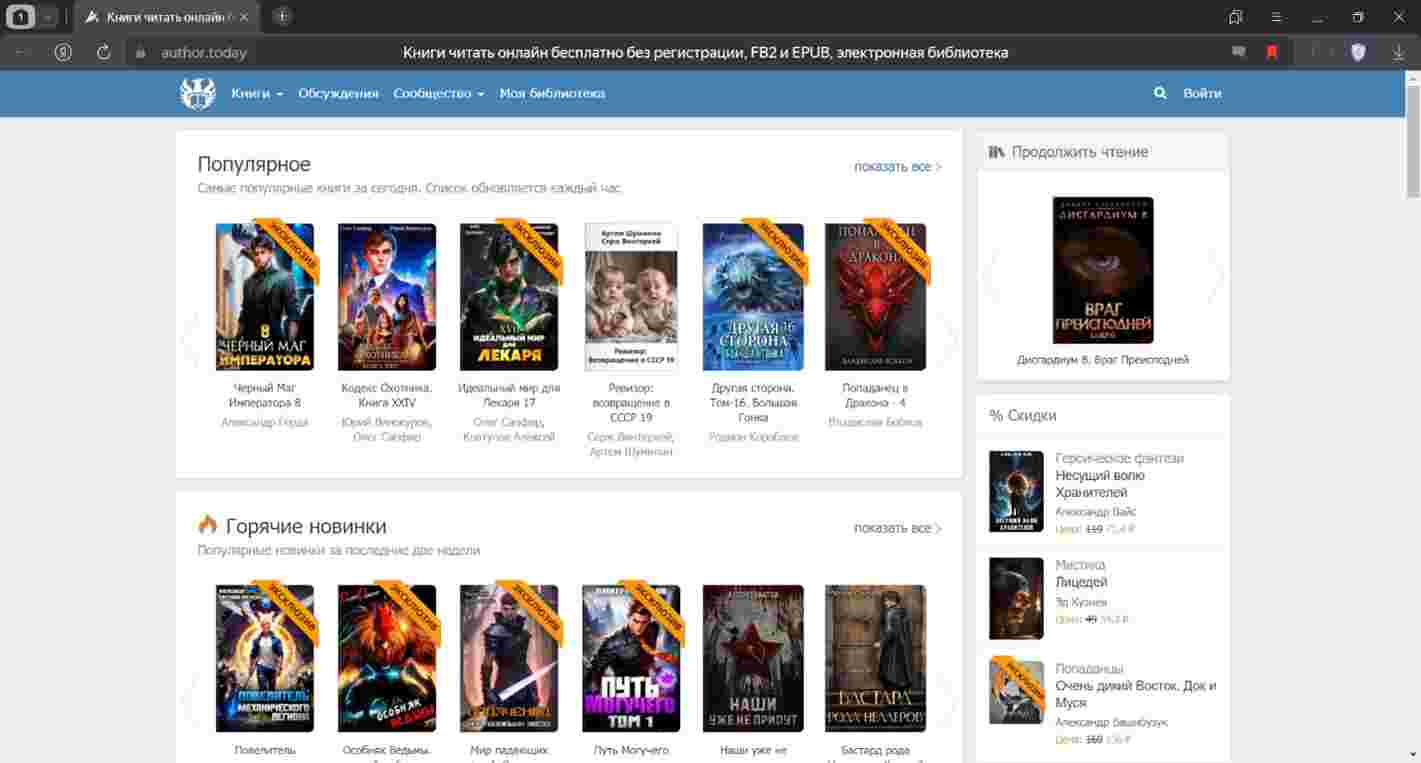Open the Особняк Ведьмы book cover

pos(387,658)
